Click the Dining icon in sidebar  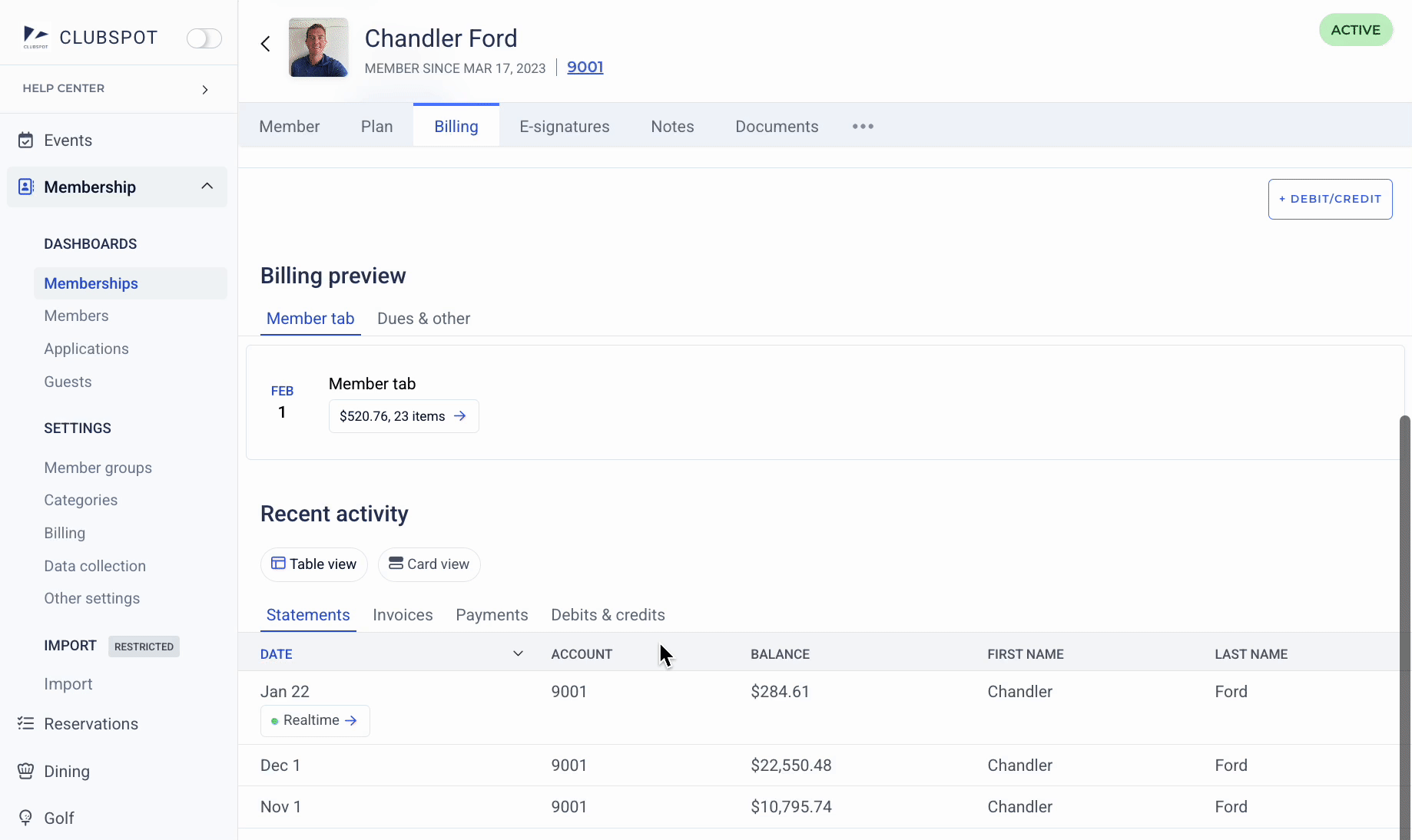pos(26,771)
